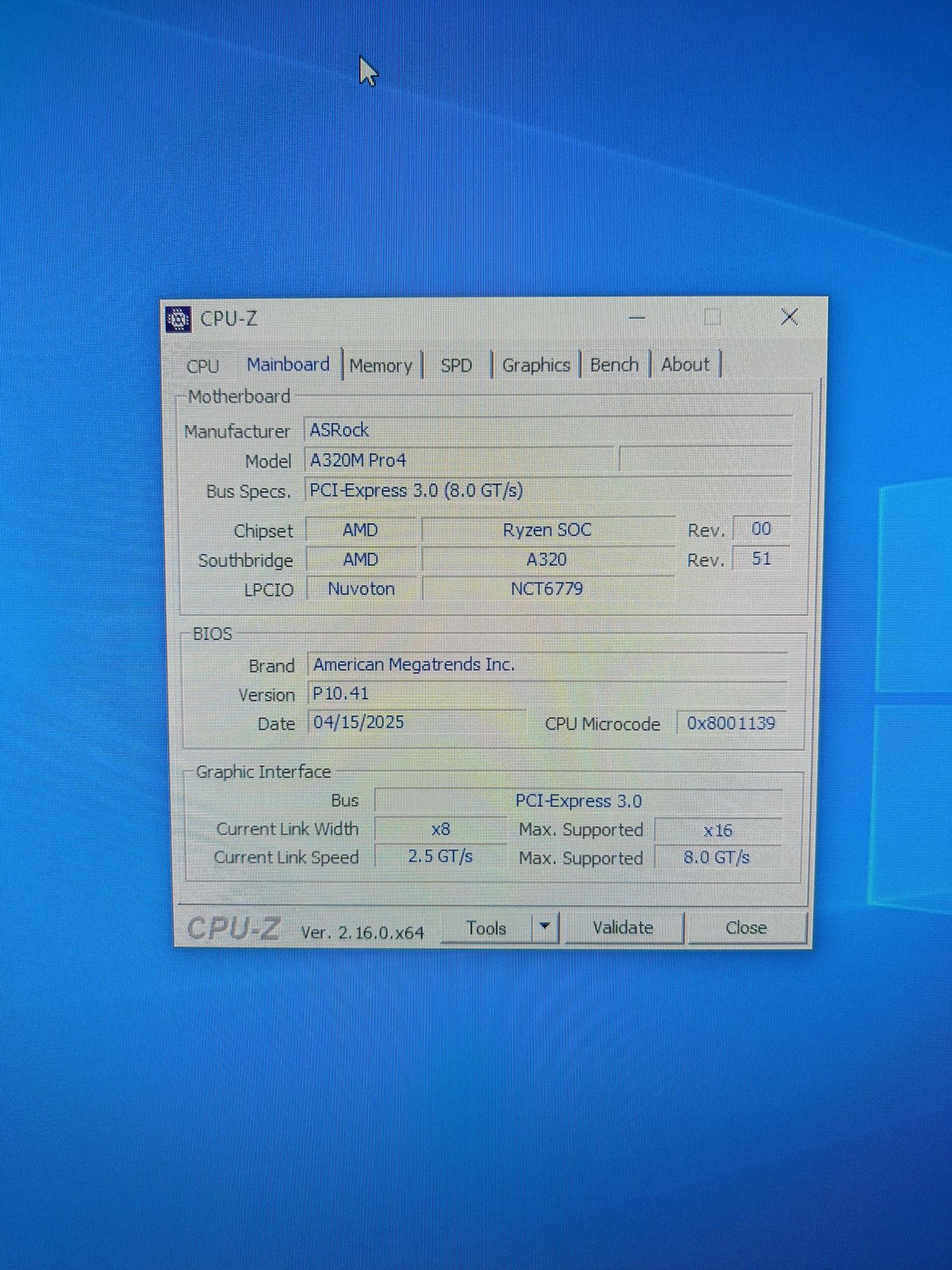The width and height of the screenshot is (952, 1270).
Task: Click the CPU-Z app icon in title bar
Action: (178, 319)
